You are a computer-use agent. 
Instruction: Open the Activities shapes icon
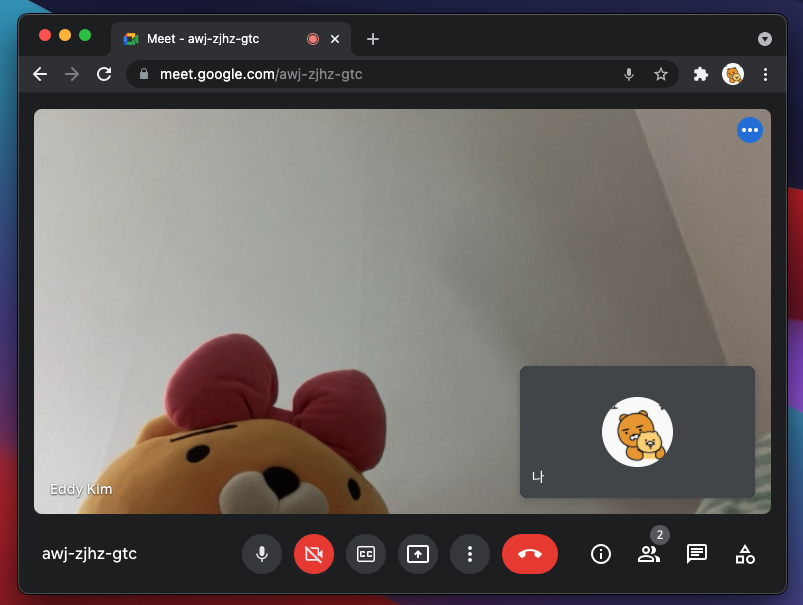[745, 554]
